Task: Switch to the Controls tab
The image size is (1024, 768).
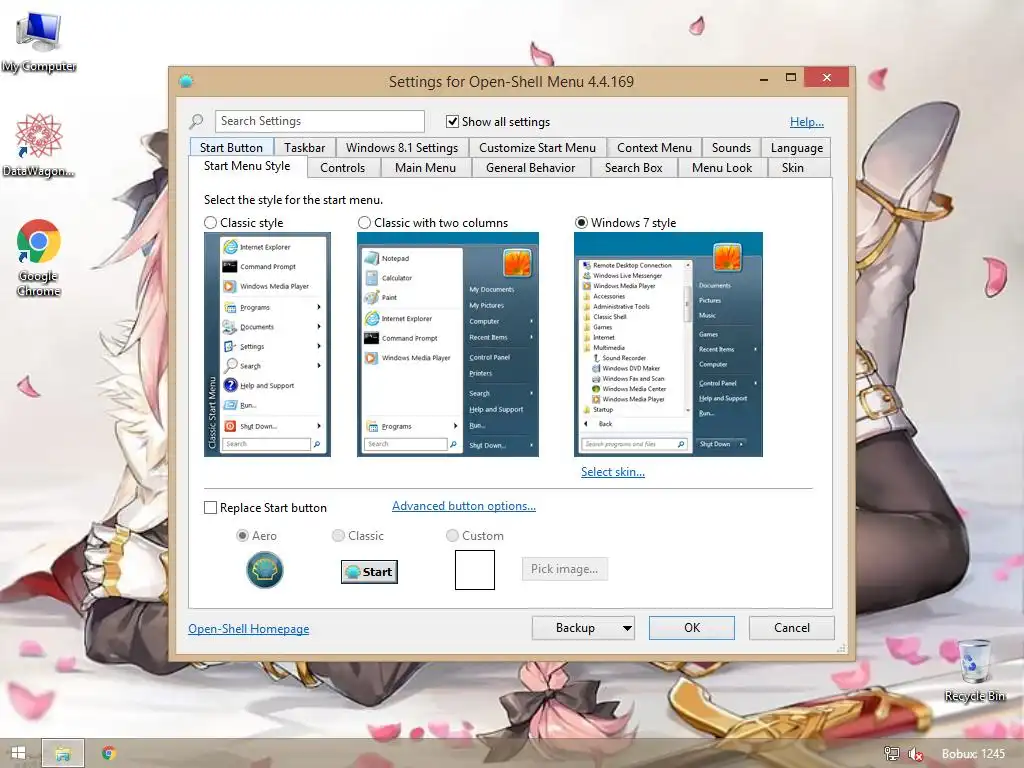Action: (x=342, y=168)
